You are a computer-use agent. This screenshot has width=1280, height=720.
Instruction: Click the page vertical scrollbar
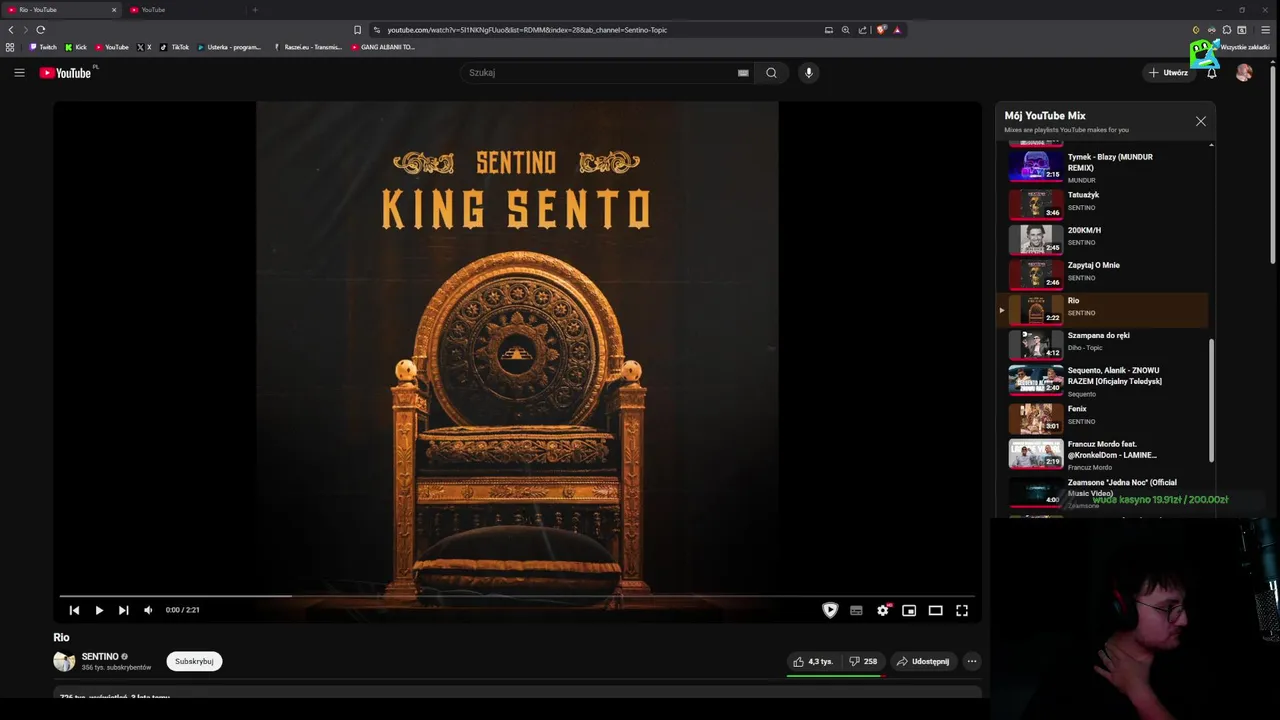[x=1274, y=165]
